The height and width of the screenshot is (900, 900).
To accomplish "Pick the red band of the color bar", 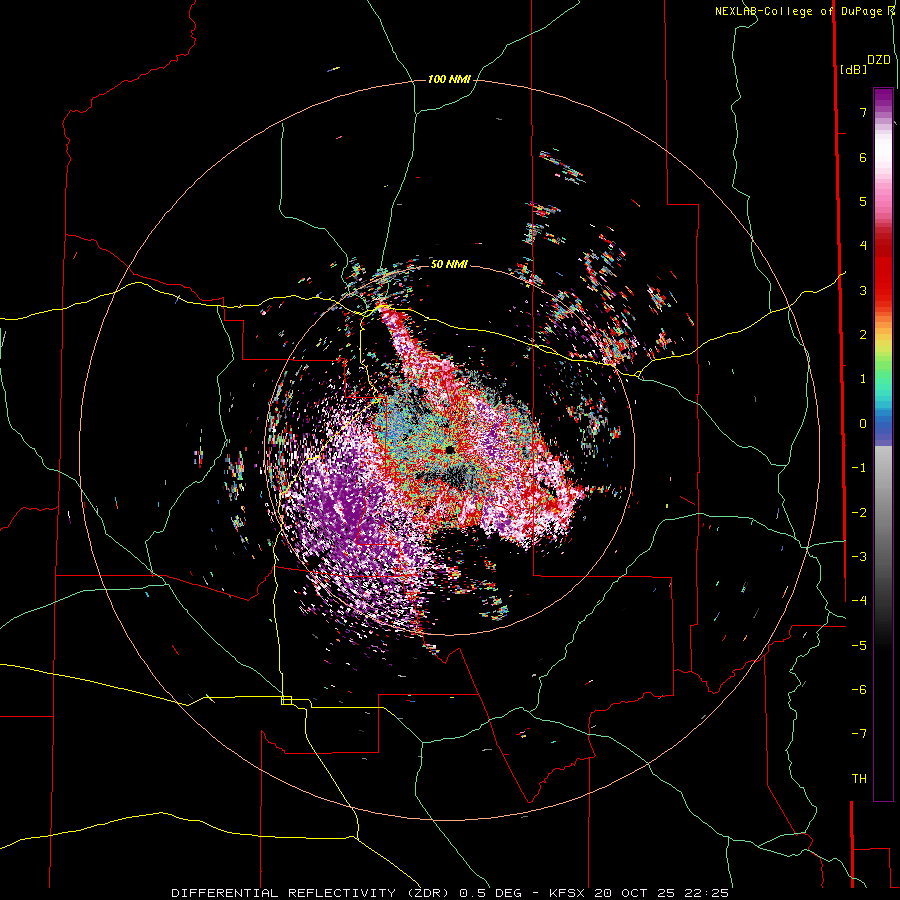I will [883, 270].
